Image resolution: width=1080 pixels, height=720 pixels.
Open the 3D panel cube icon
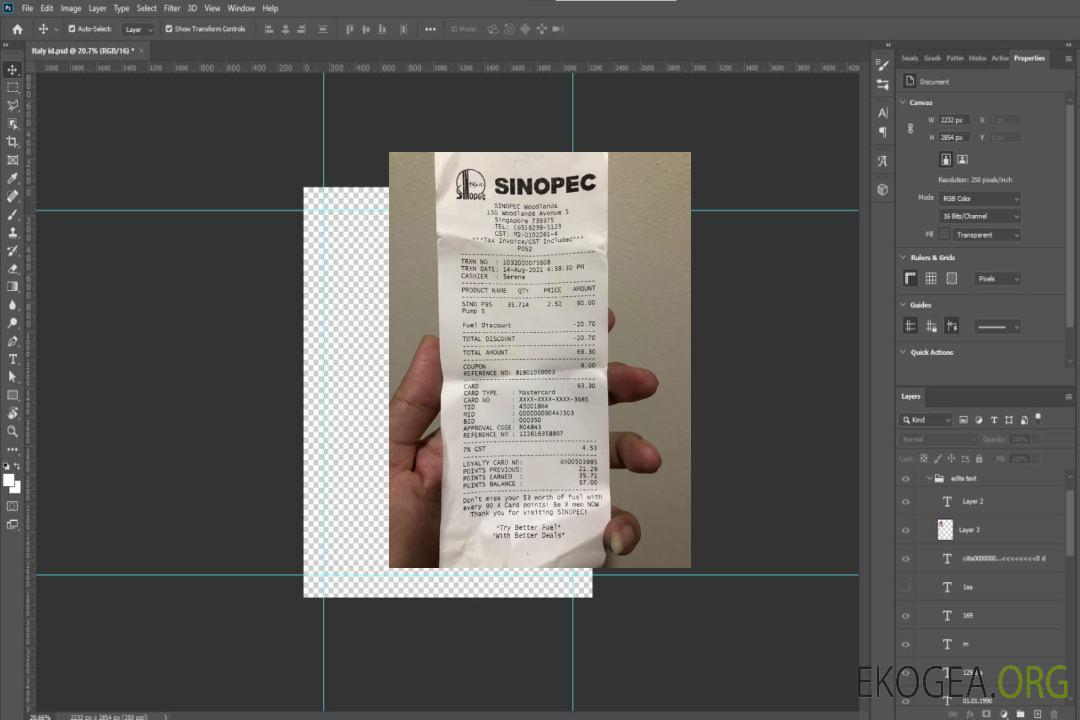[883, 189]
